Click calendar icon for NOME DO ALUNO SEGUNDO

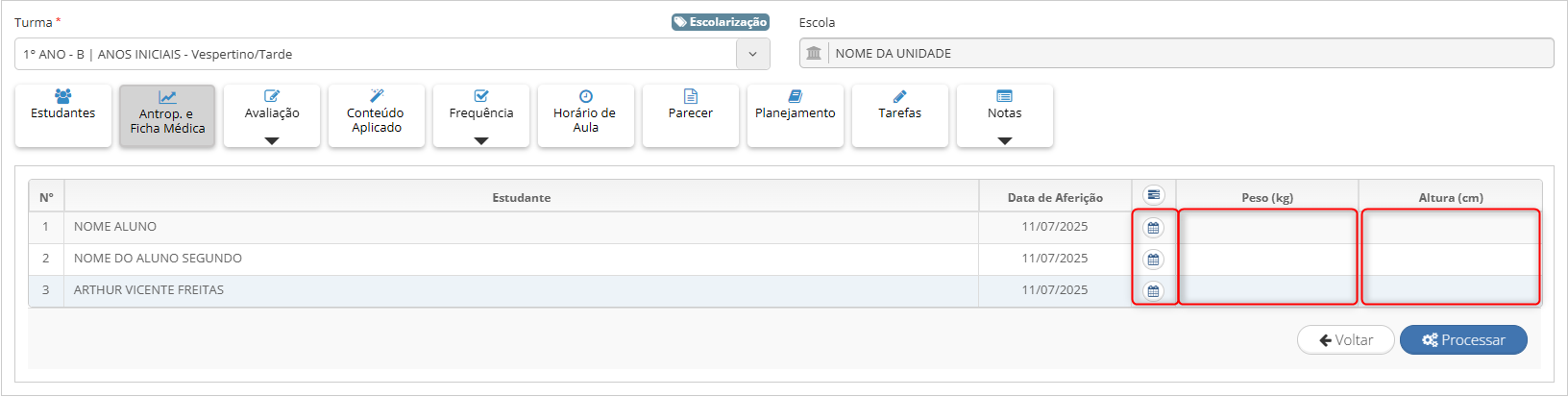click(1154, 260)
